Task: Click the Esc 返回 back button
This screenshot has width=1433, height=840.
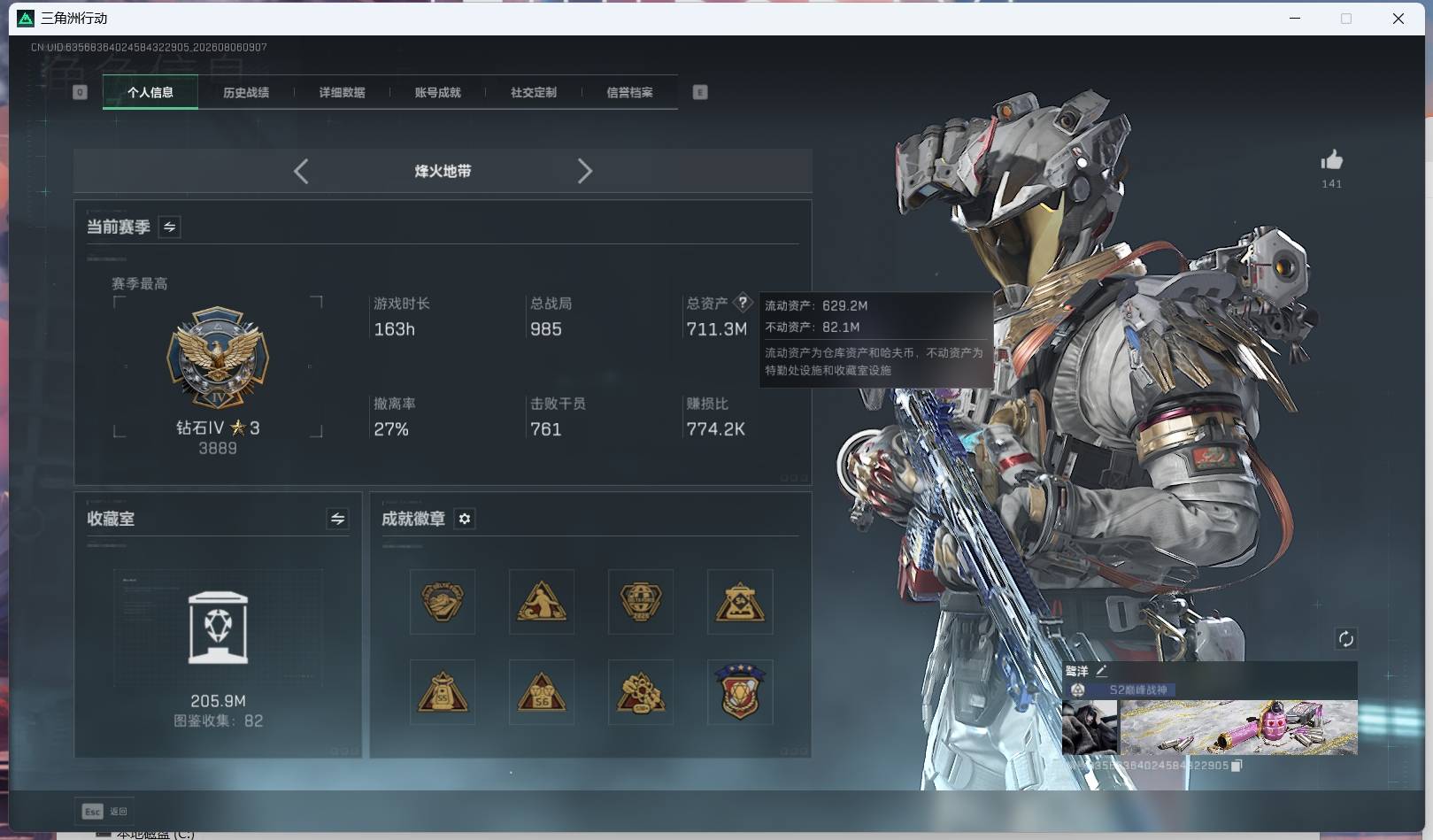Action: 105,811
